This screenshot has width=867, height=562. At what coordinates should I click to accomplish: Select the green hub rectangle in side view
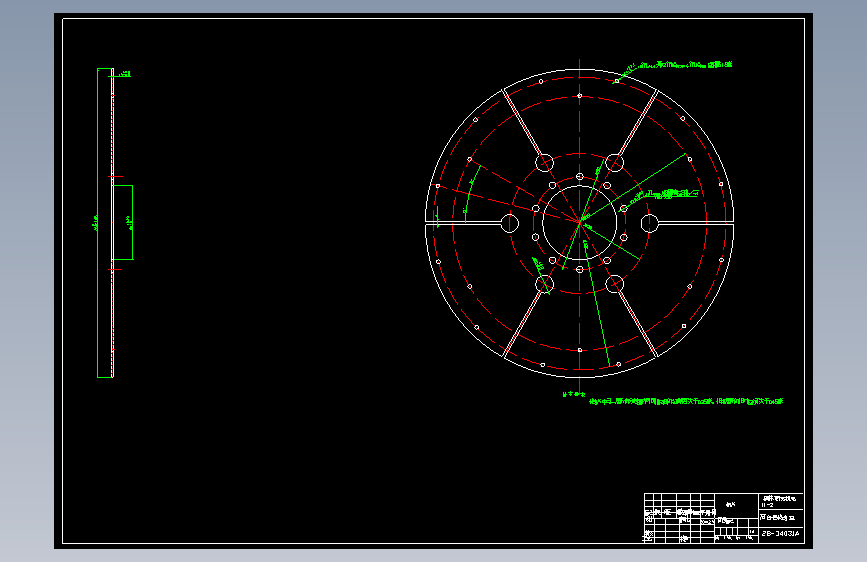point(123,222)
